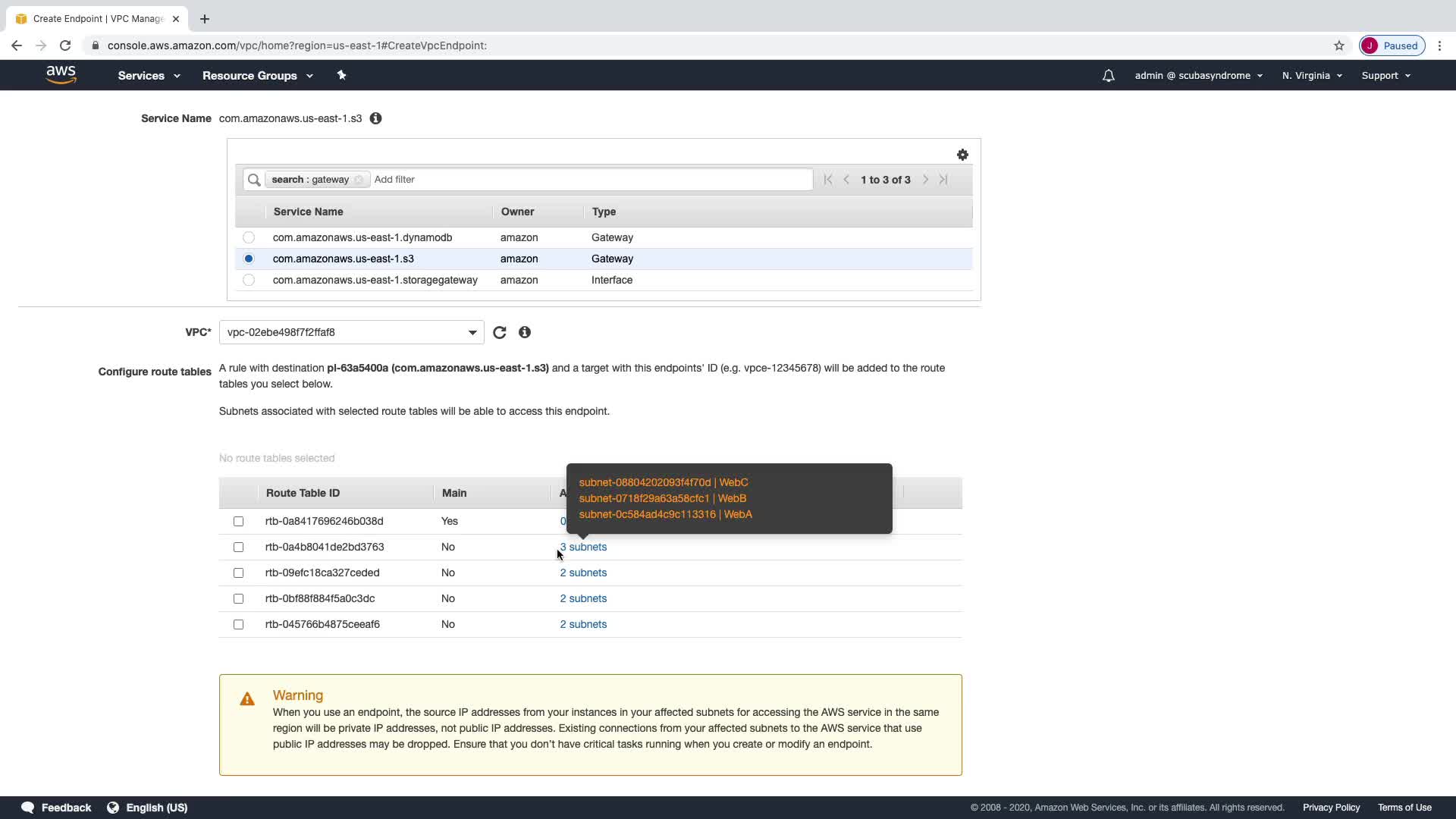Open the Resource Groups menu

pyautogui.click(x=257, y=76)
